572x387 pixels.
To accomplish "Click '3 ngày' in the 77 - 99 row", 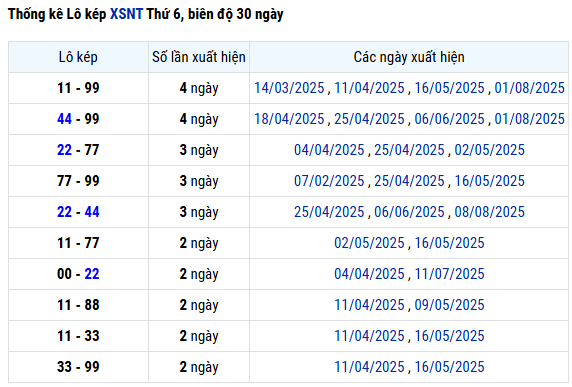I will (x=199, y=181).
